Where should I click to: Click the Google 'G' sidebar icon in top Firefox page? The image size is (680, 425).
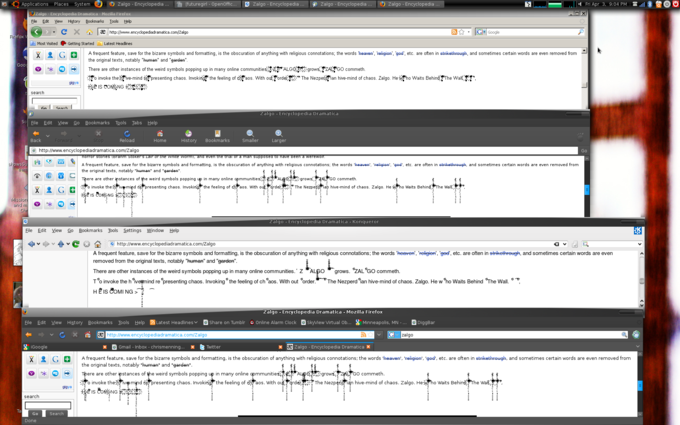pos(62,55)
